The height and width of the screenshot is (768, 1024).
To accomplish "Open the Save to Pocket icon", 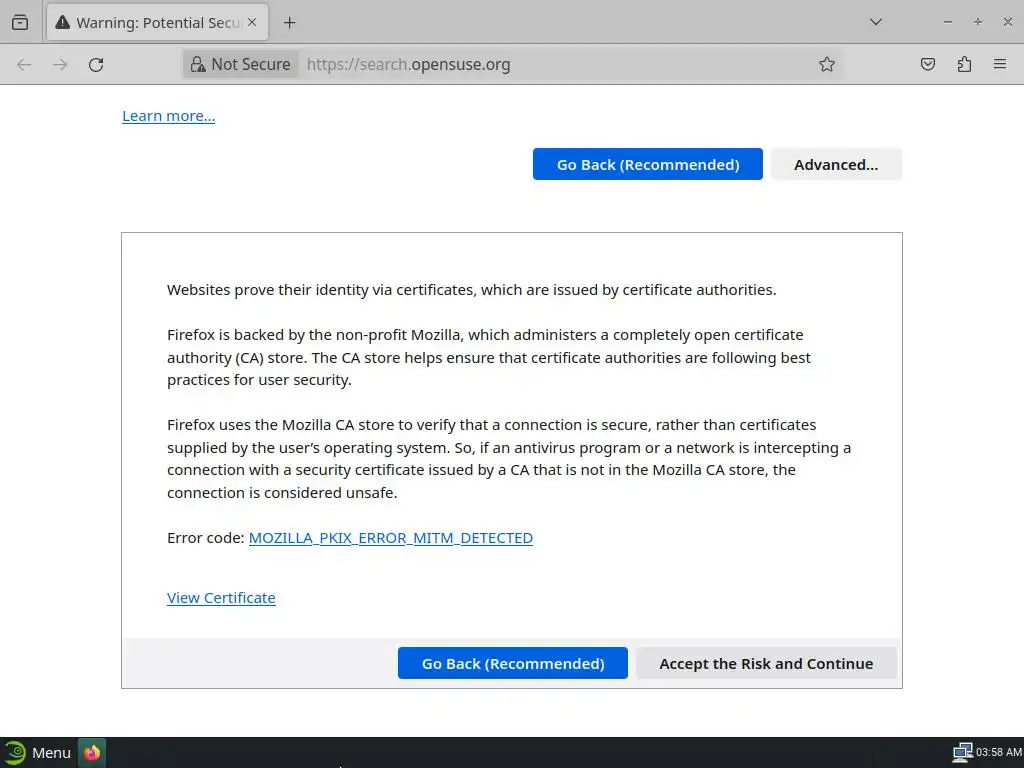I will coord(927,64).
